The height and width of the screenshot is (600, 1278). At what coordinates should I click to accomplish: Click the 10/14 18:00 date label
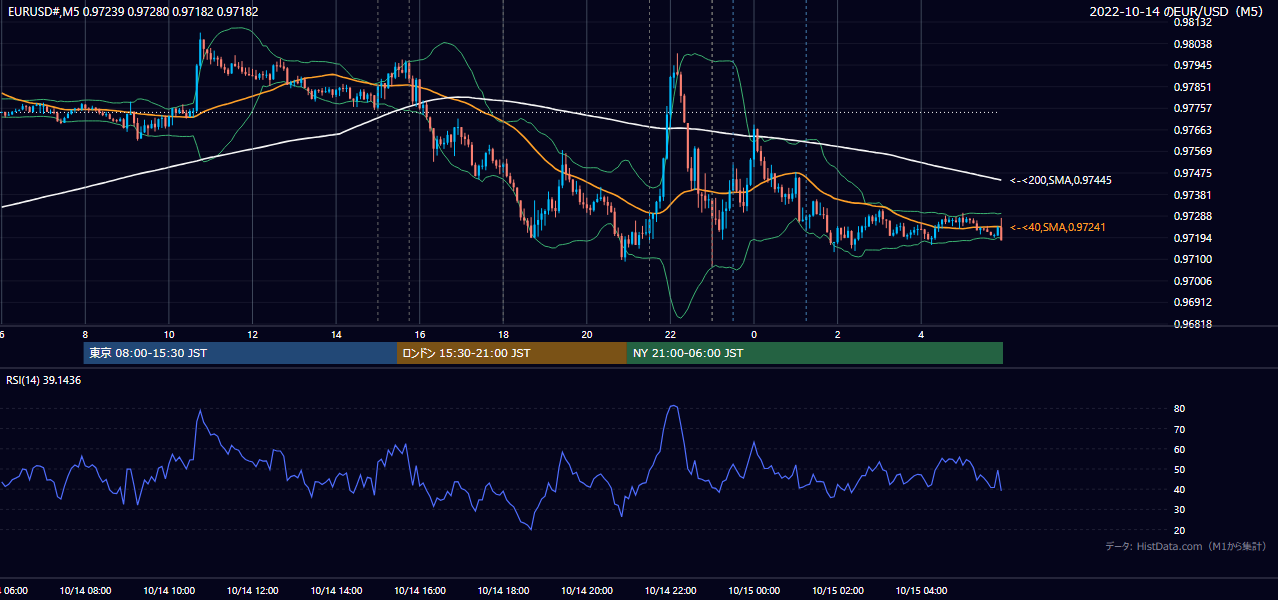(503, 591)
